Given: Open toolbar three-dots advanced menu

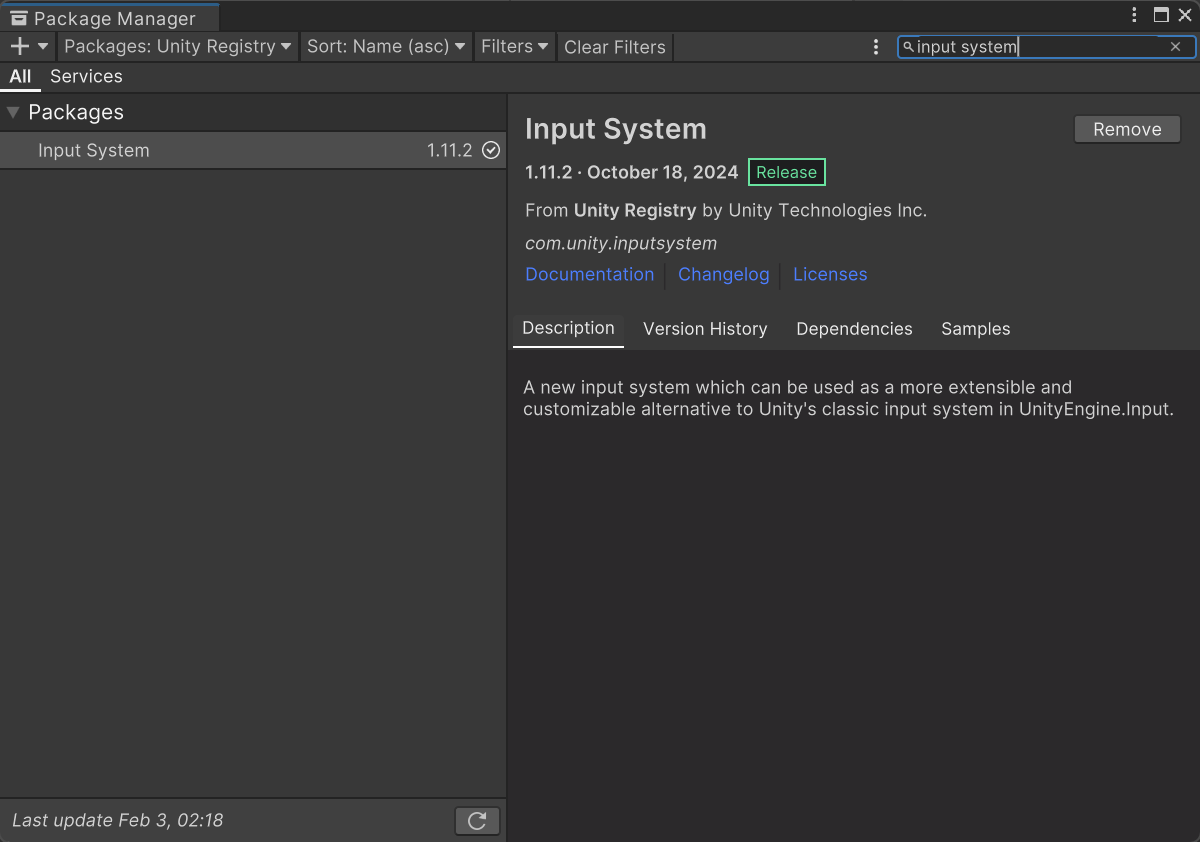Looking at the screenshot, I should tap(876, 47).
